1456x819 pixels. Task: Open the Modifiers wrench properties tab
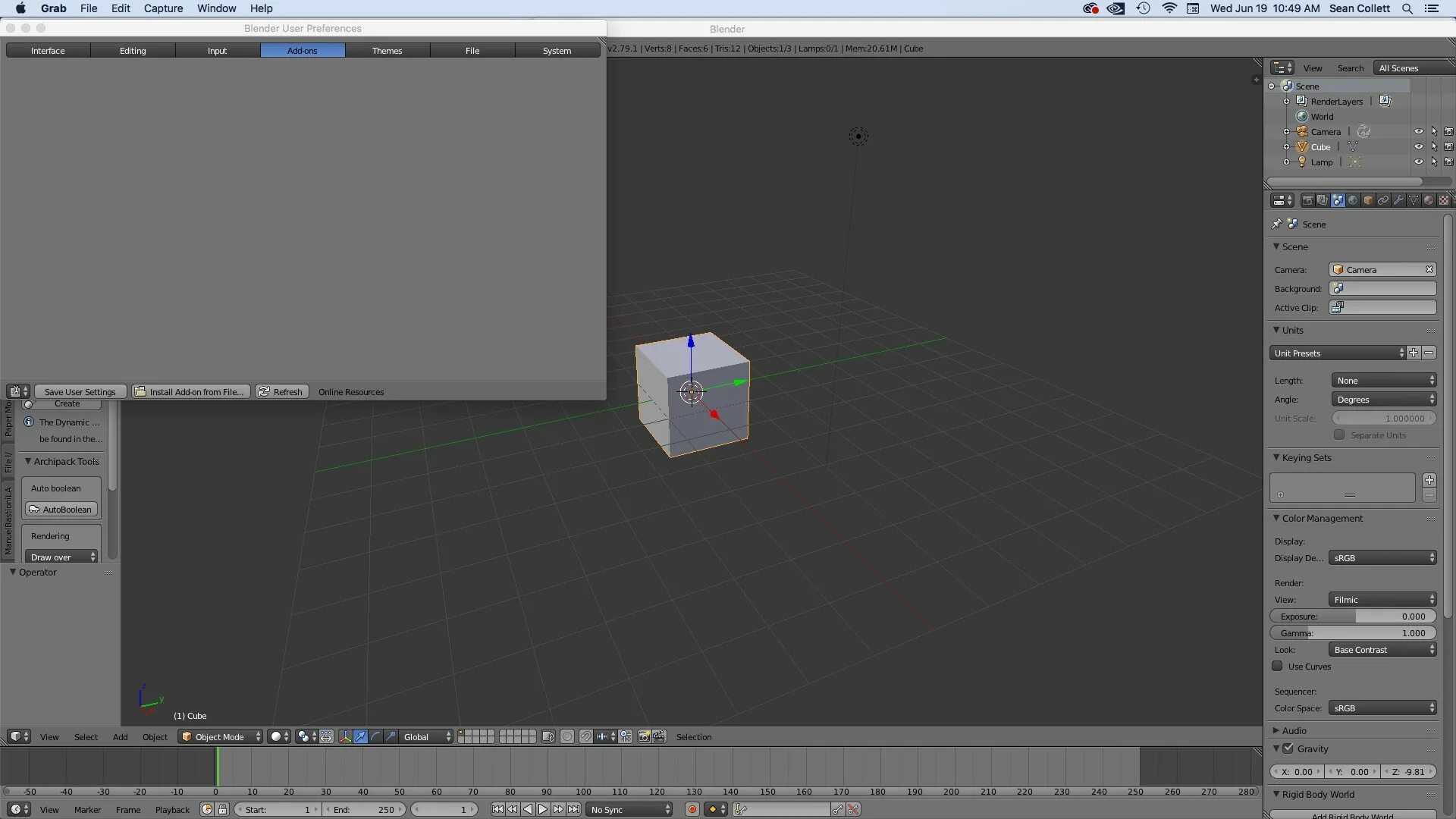point(1398,200)
